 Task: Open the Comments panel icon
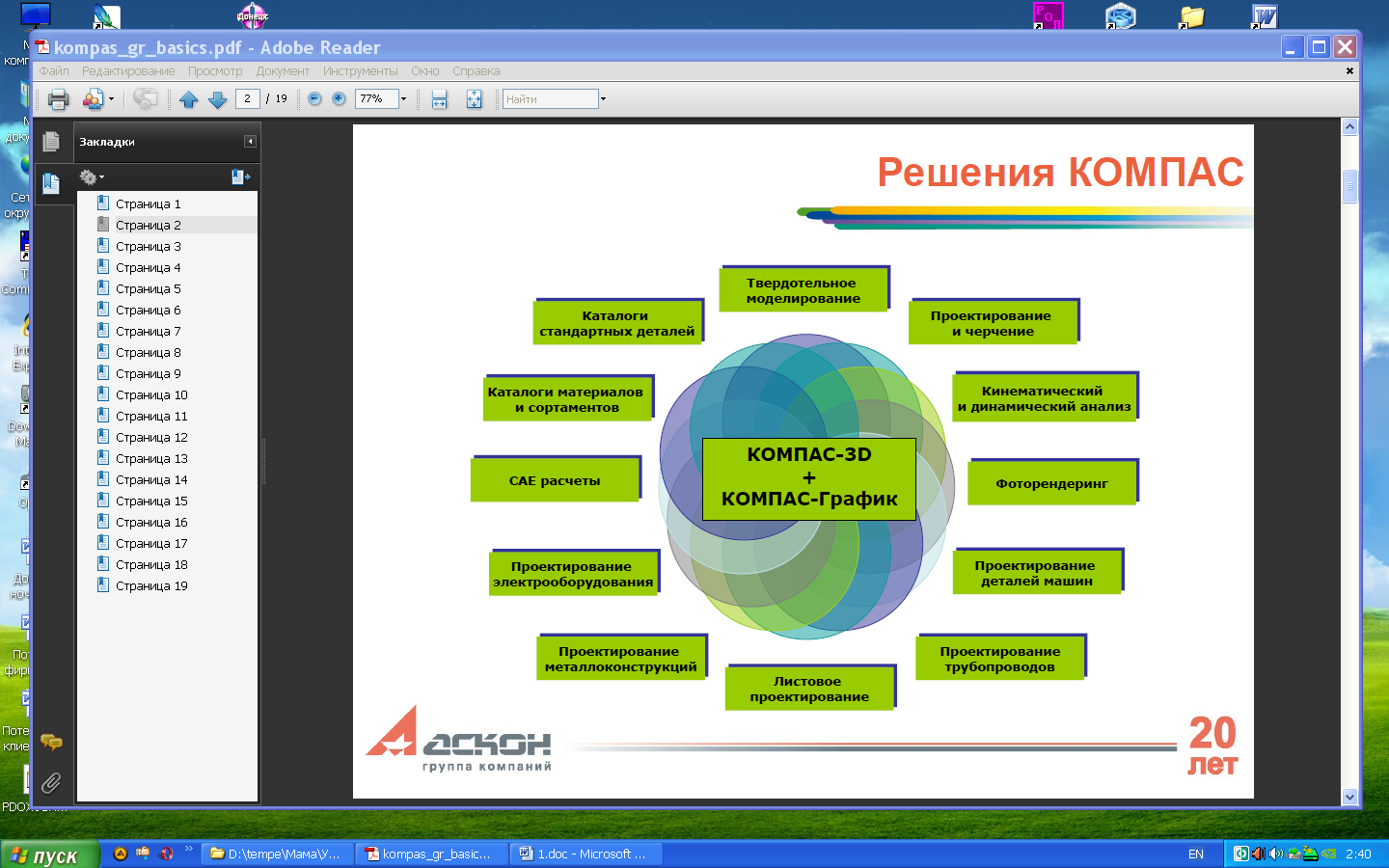(x=51, y=742)
